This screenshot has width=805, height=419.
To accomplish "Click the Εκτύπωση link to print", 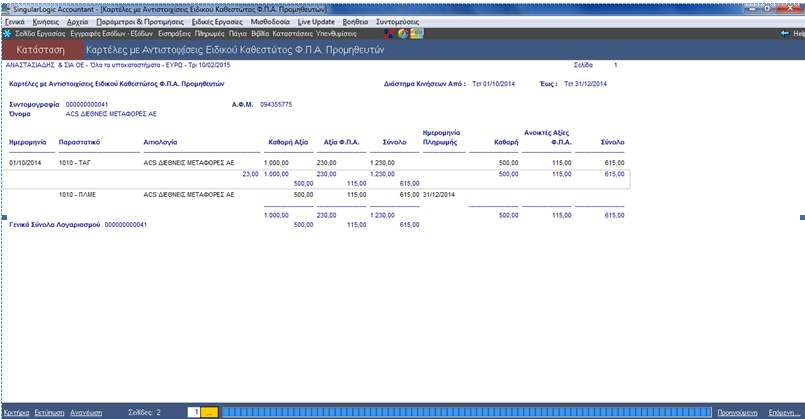I will pyautogui.click(x=49, y=412).
